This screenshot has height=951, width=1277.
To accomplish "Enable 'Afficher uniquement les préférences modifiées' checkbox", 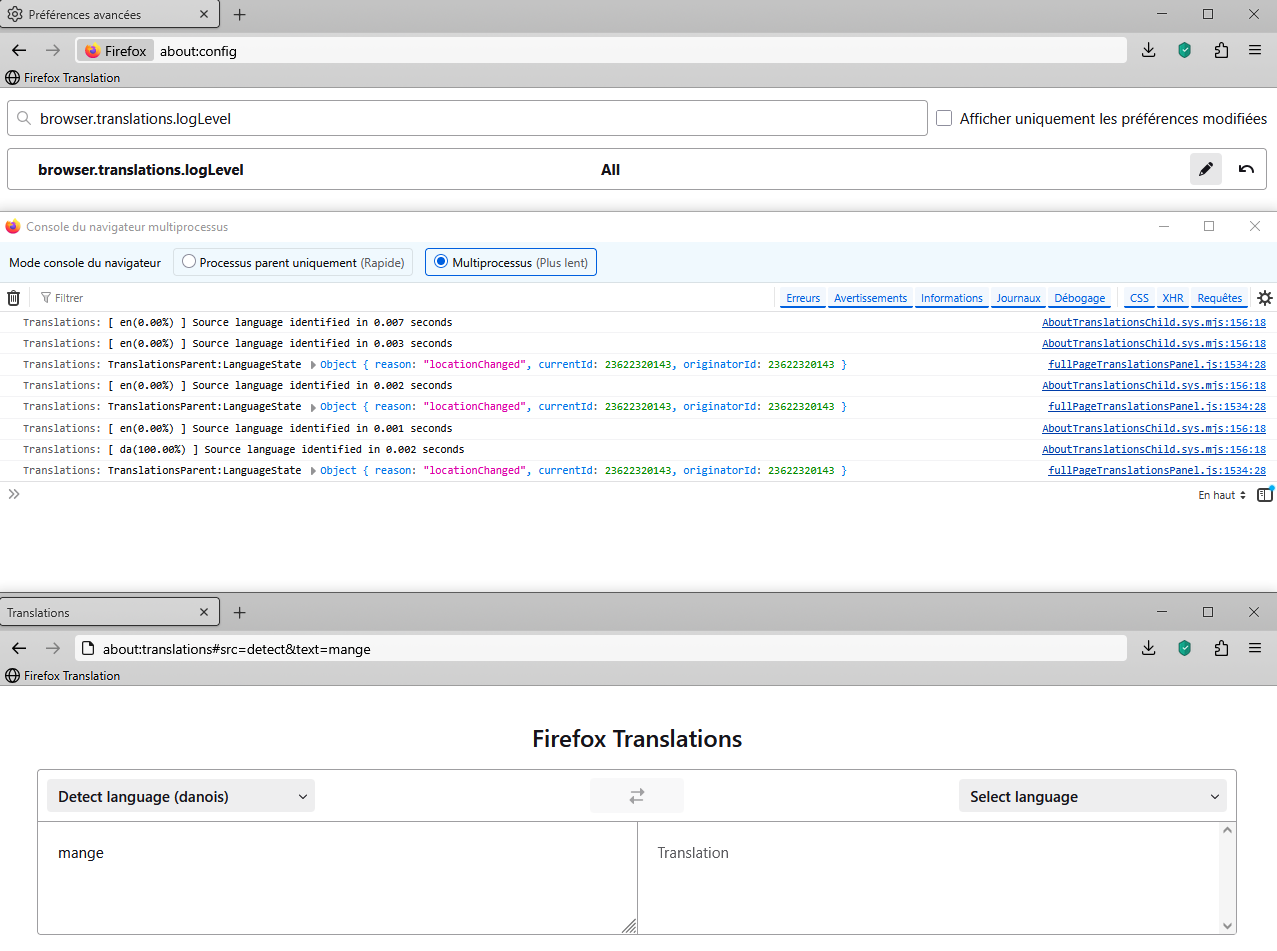I will [x=944, y=118].
